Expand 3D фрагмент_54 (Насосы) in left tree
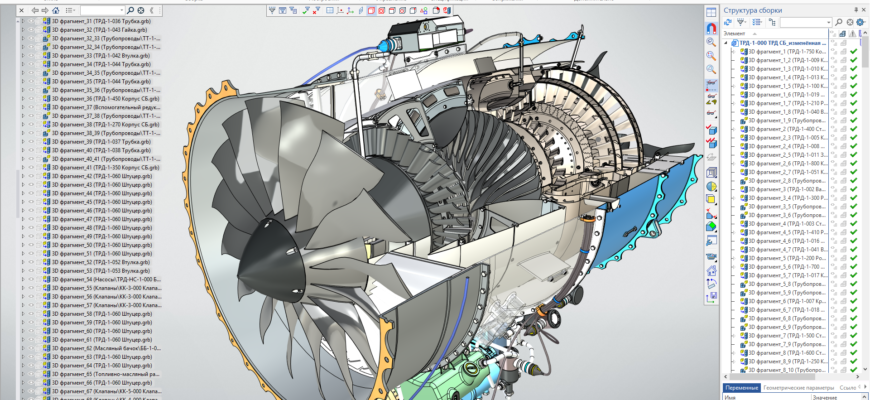This screenshot has height=400, width=870. [23, 279]
